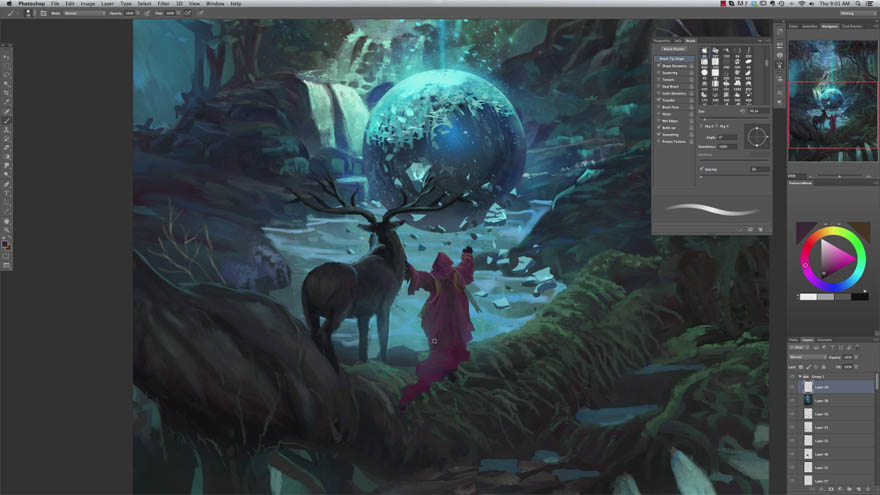Select the Hand tool

[6, 221]
